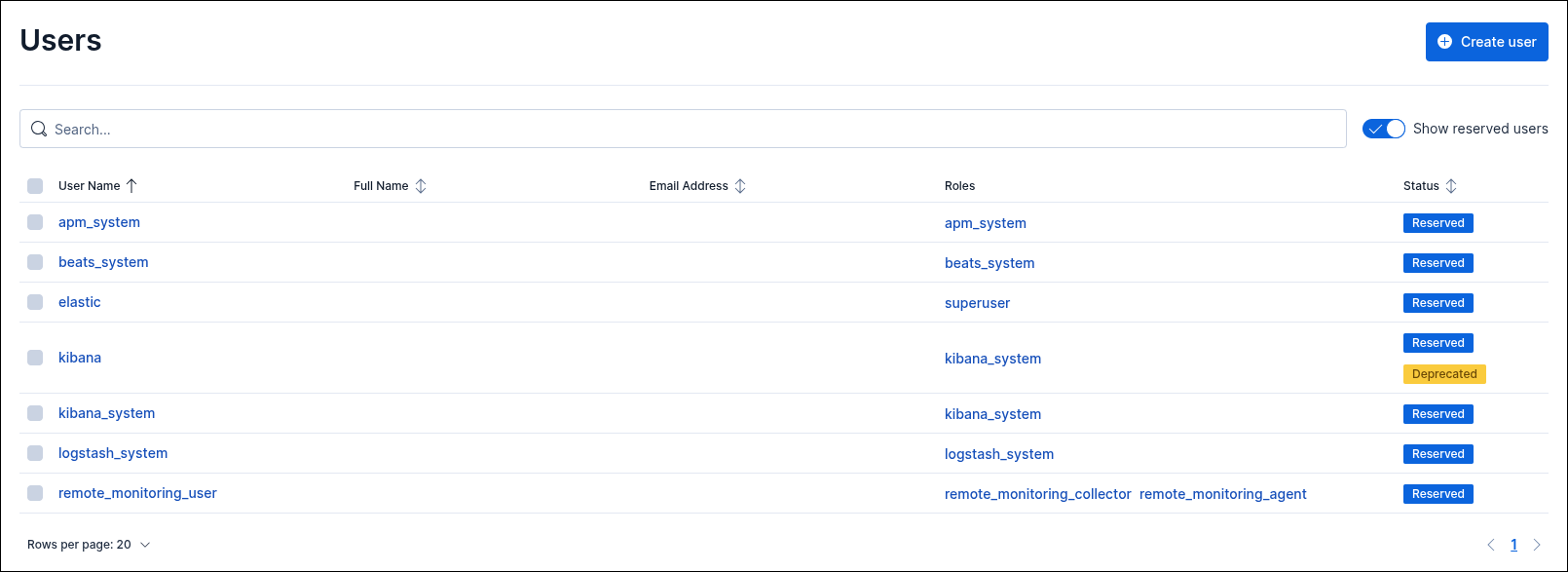Click Full Name sort arrows icon
Viewport: 1568px width, 572px height.
(421, 185)
